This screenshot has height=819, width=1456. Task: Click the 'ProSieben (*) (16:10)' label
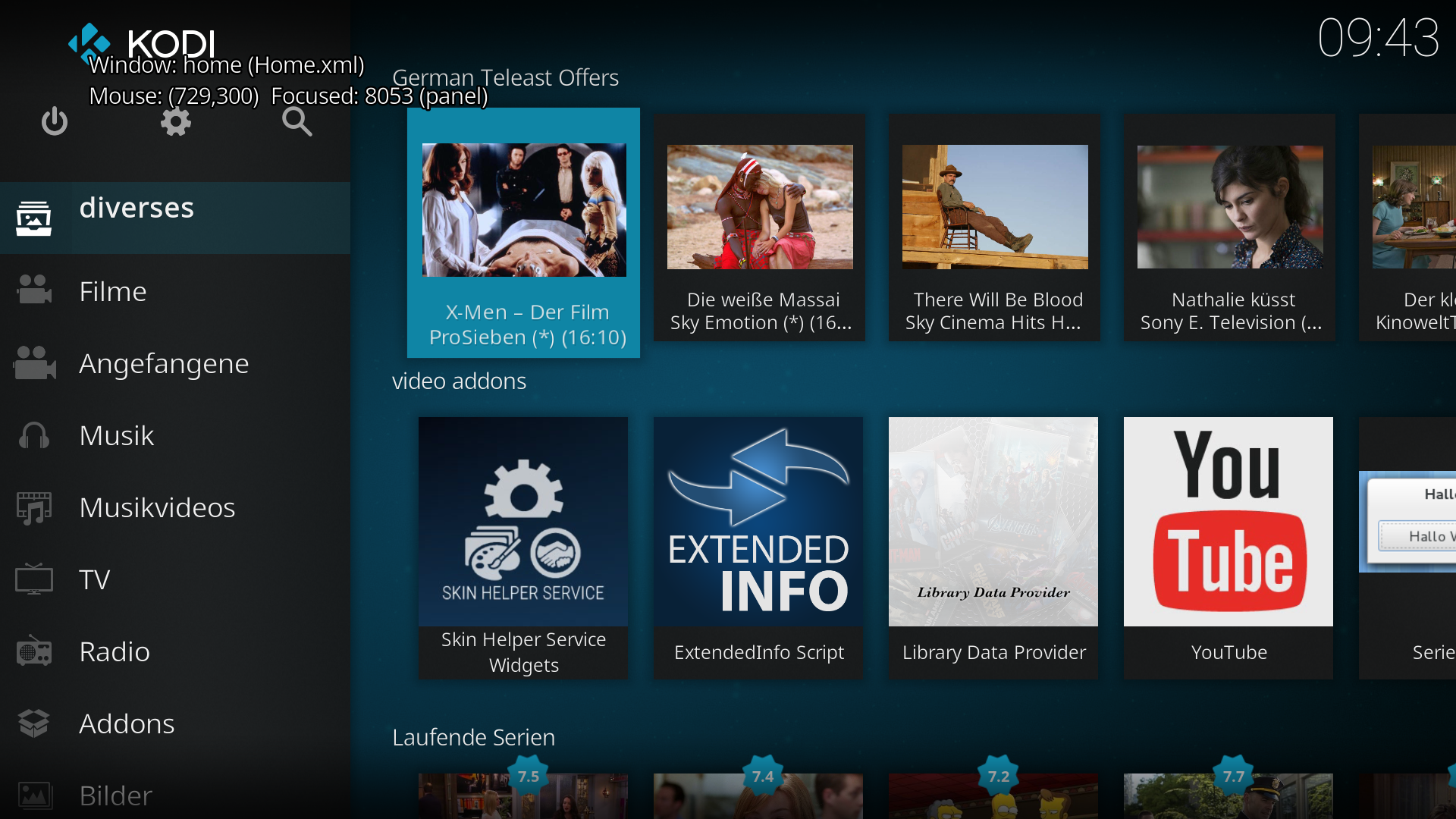[528, 337]
